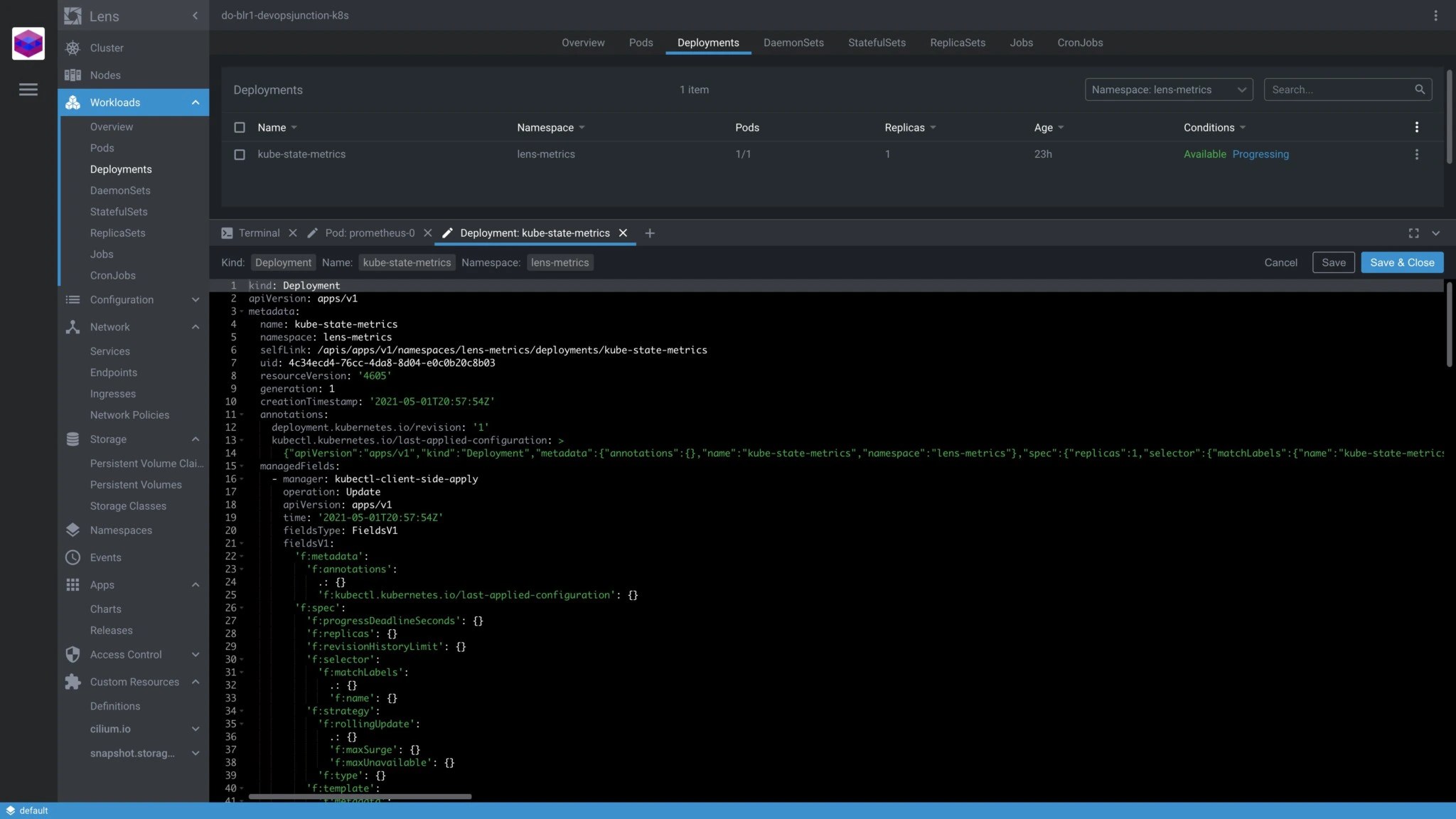Select all deployments header checkbox
The height and width of the screenshot is (819, 1456).
click(240, 128)
